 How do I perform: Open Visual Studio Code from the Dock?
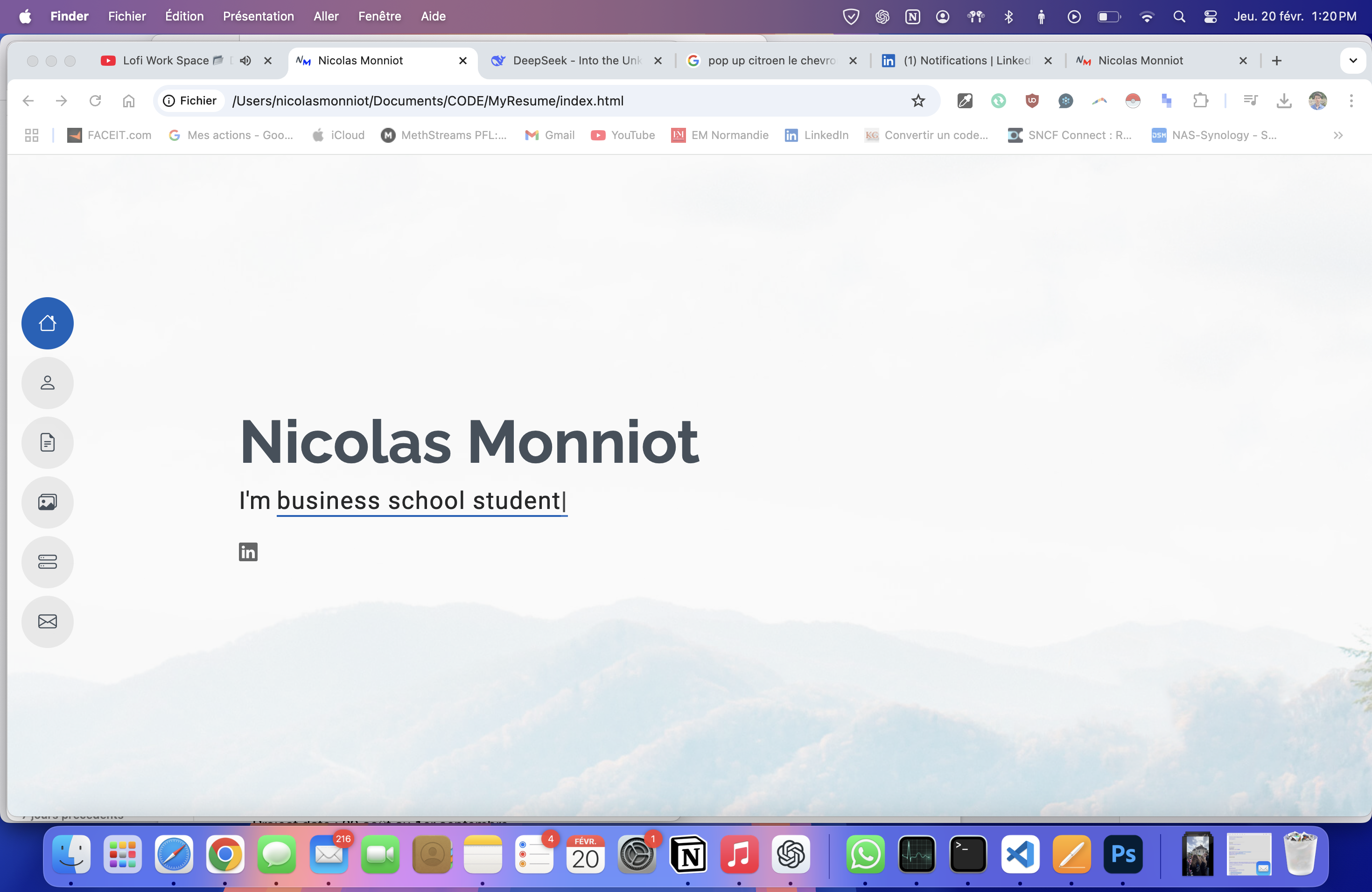1020,854
